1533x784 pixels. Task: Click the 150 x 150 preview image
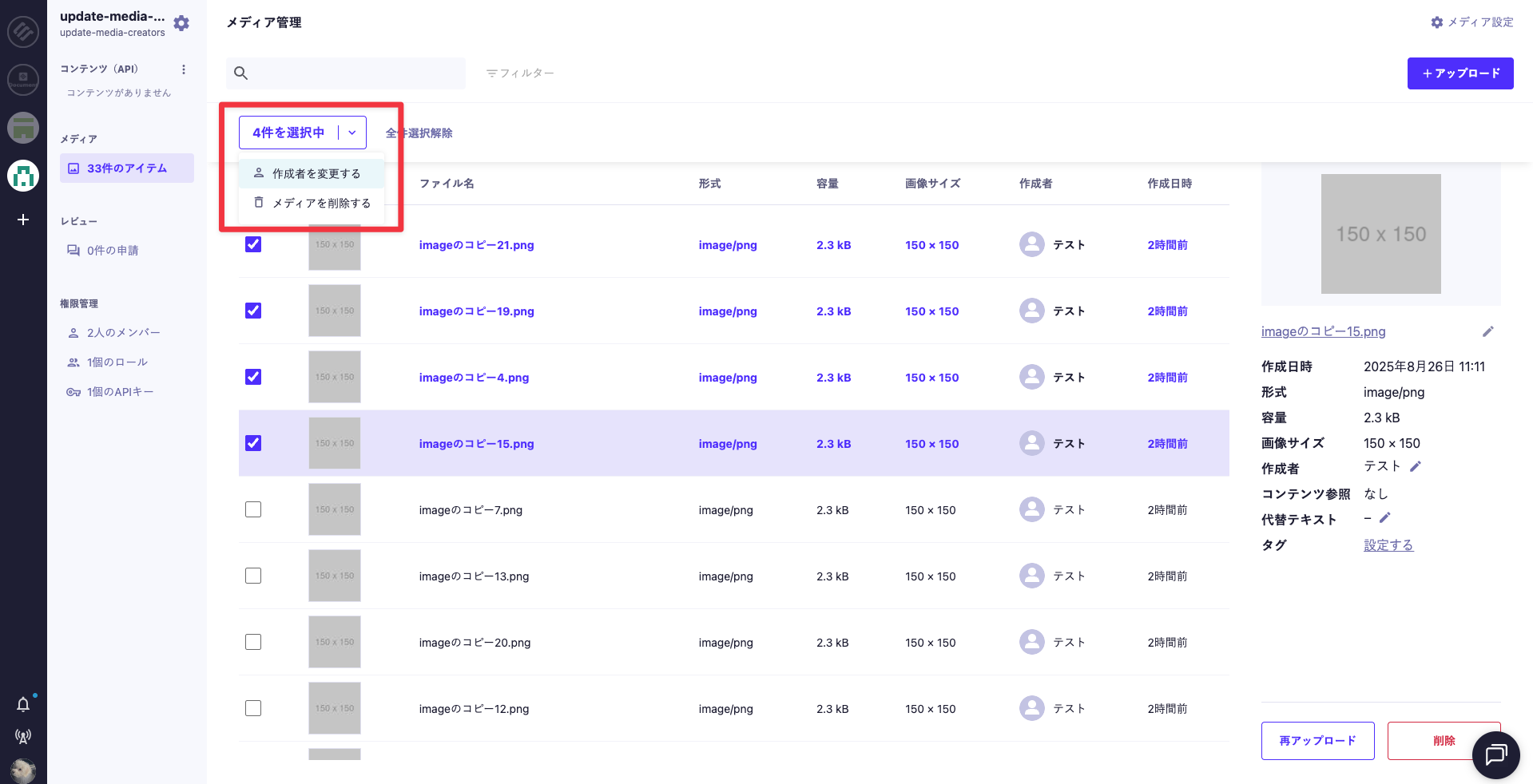[x=1380, y=234]
